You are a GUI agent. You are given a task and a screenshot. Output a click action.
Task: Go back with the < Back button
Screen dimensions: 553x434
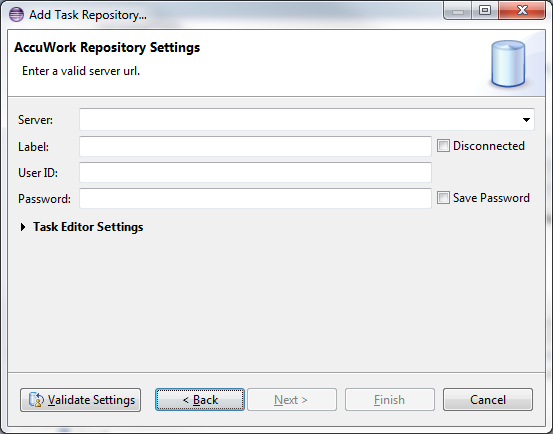click(x=200, y=400)
